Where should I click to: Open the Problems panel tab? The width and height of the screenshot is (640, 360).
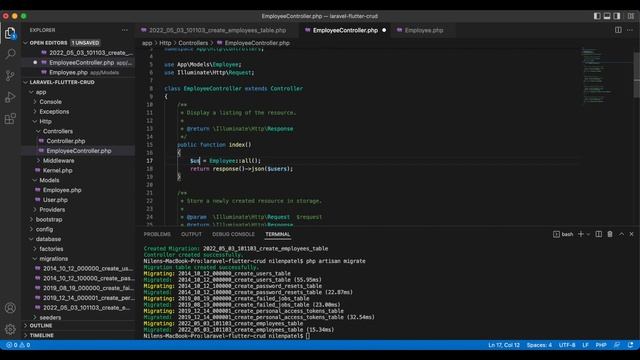157,234
